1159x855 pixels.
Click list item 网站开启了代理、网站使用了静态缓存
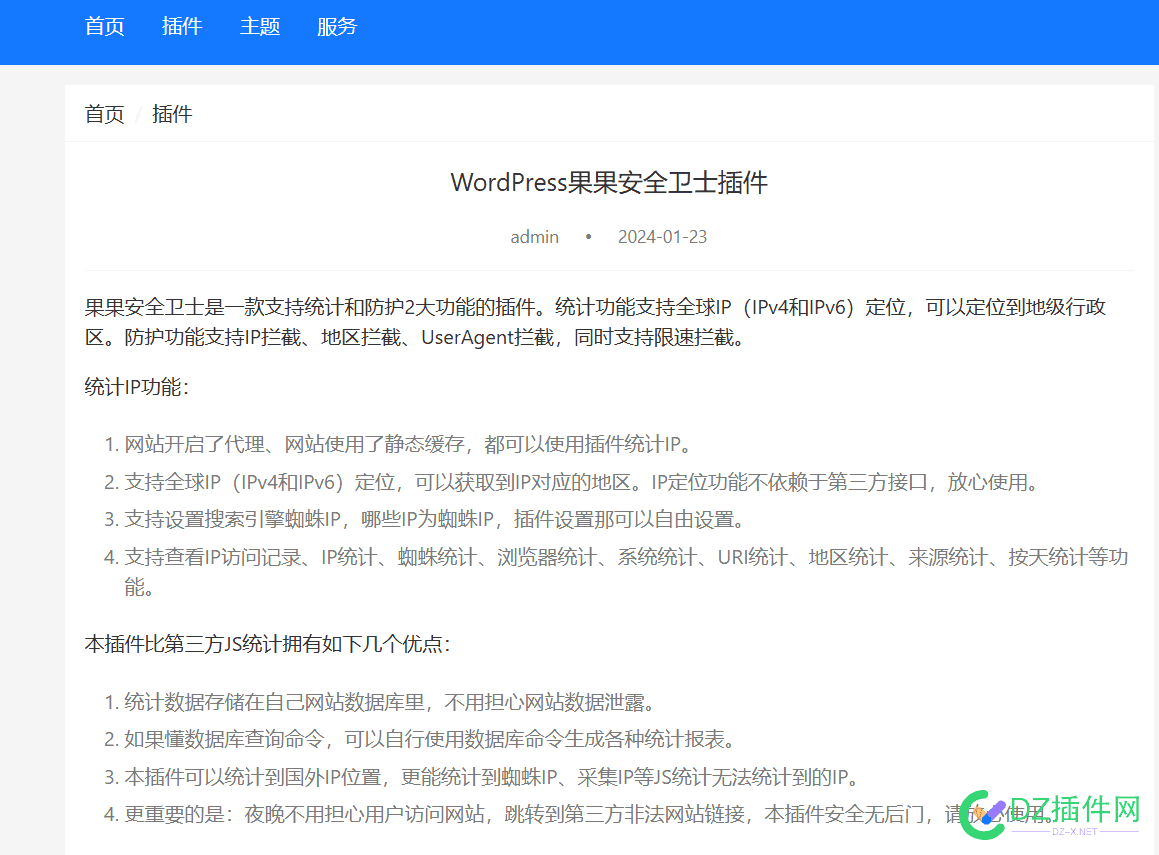pyautogui.click(x=409, y=444)
